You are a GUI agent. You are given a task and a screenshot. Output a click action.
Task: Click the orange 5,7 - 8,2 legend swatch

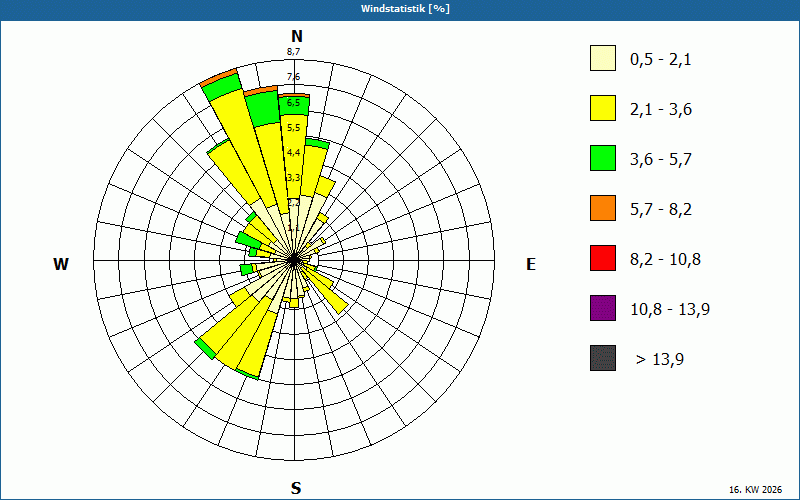(603, 208)
